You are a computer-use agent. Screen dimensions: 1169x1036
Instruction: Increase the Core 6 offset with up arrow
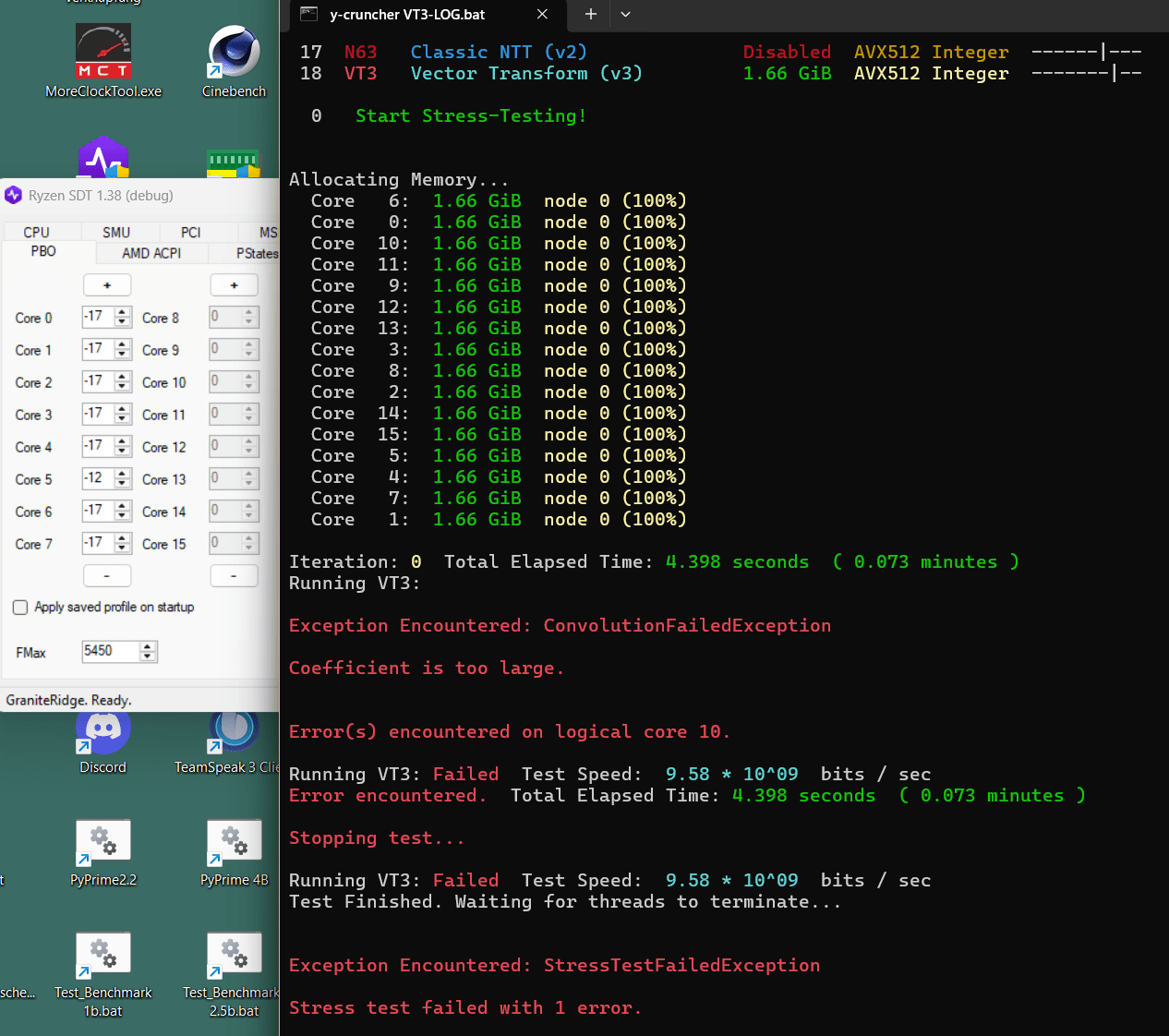point(123,506)
